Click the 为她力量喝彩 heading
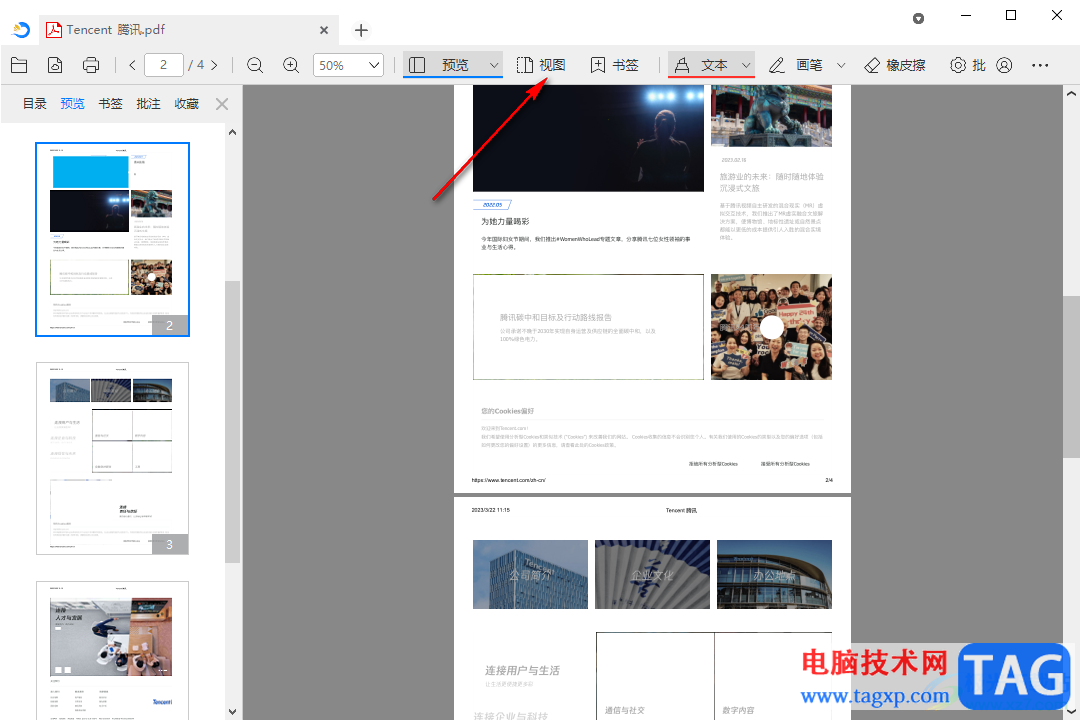 coord(505,222)
